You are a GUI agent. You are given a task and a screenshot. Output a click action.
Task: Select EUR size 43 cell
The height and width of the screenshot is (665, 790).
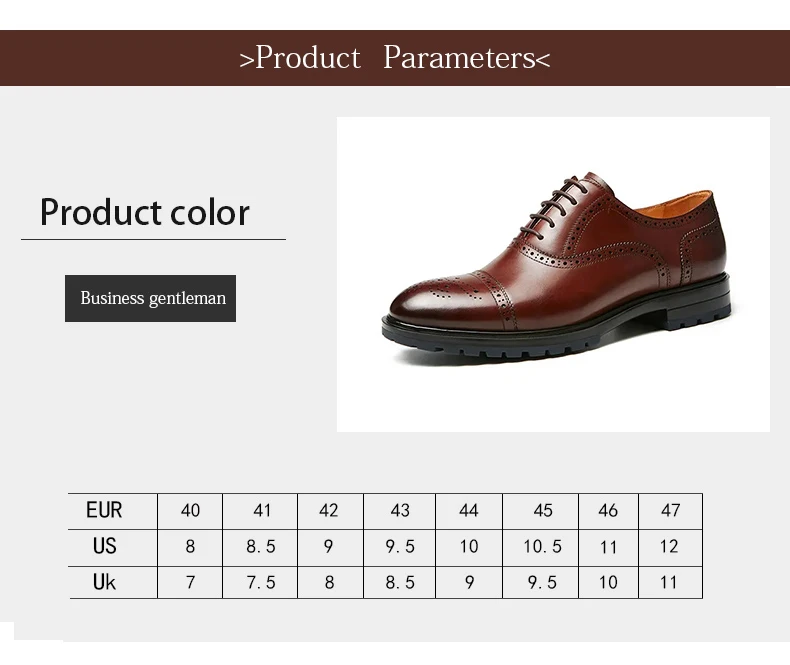[400, 511]
